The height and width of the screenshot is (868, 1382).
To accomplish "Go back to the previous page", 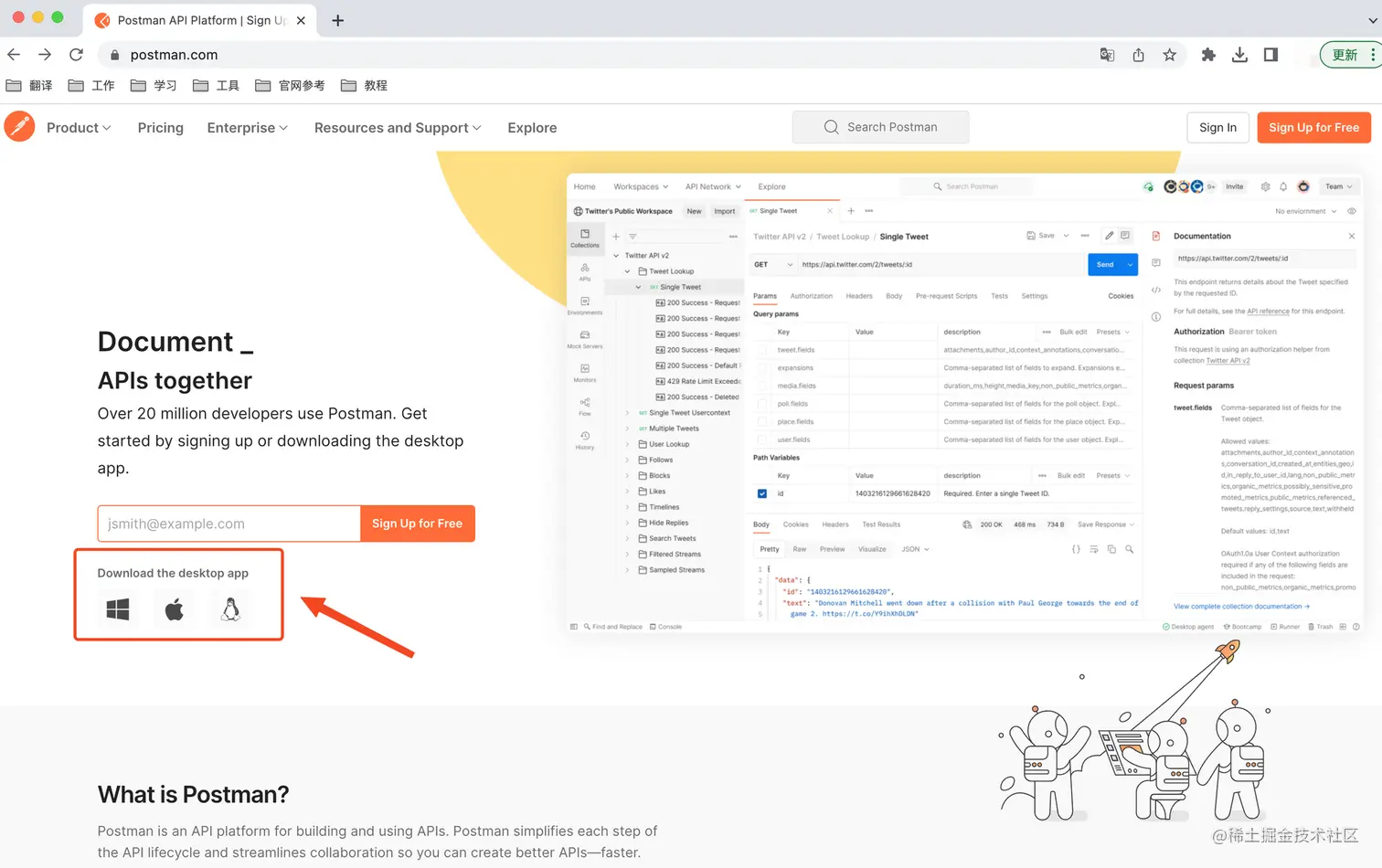I will click(x=14, y=55).
